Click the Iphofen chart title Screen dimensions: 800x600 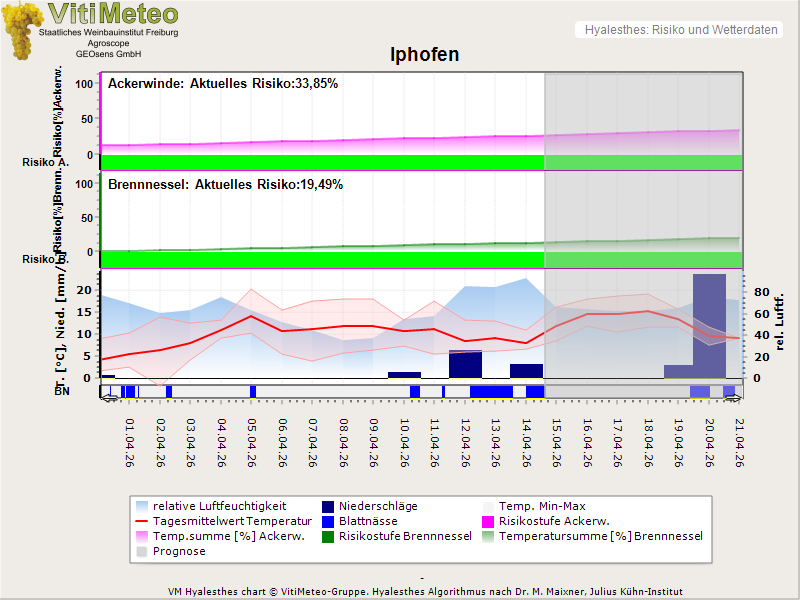(x=424, y=54)
